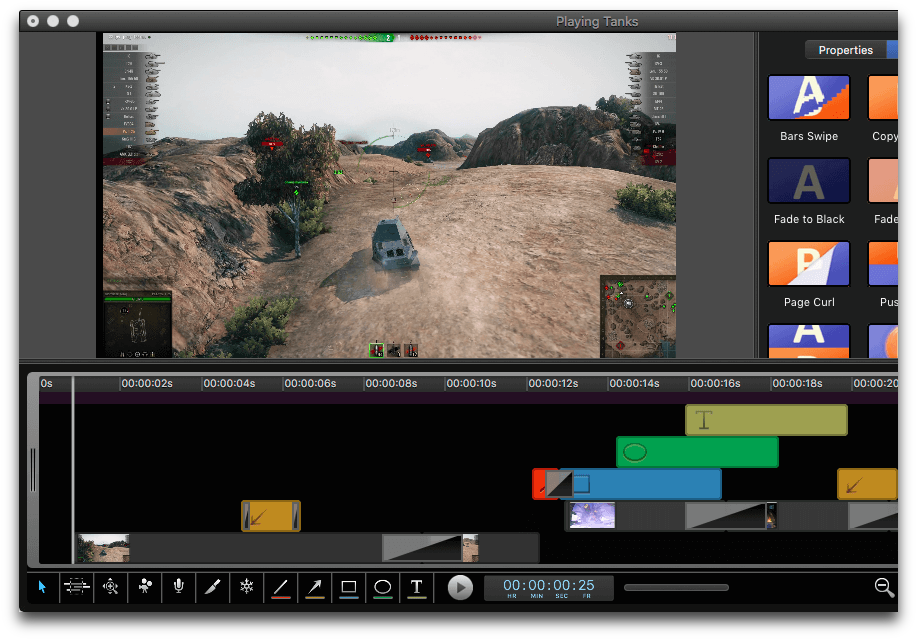Select the red line clip on timeline
The height and width of the screenshot is (639, 916).
point(538,484)
